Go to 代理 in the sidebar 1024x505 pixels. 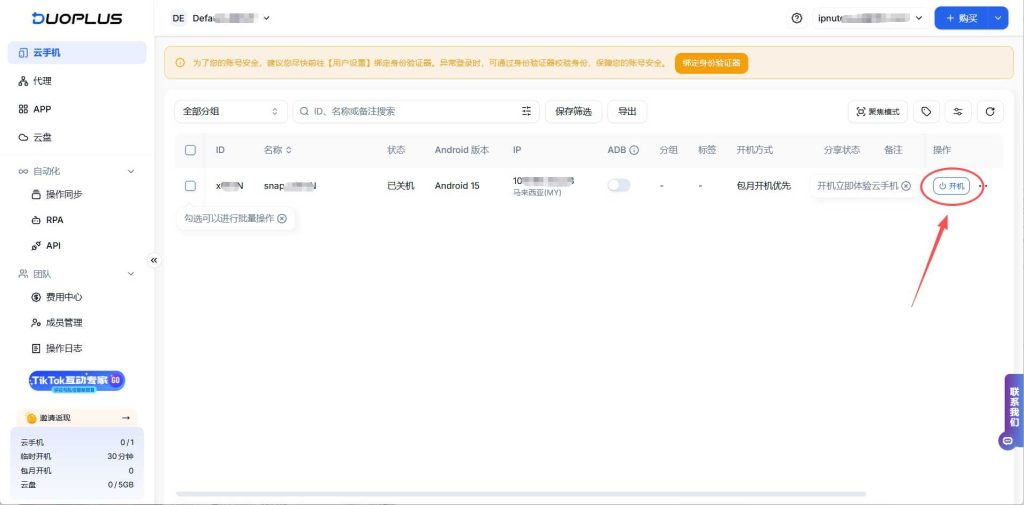42,81
